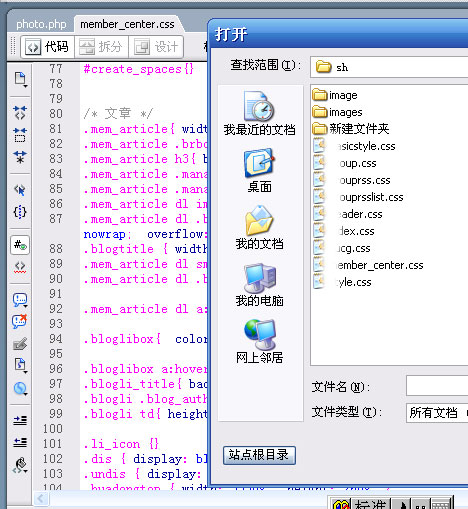Viewport: 468px width, 509px height.
Task: Click the Indent Code icon
Action: 20,420
